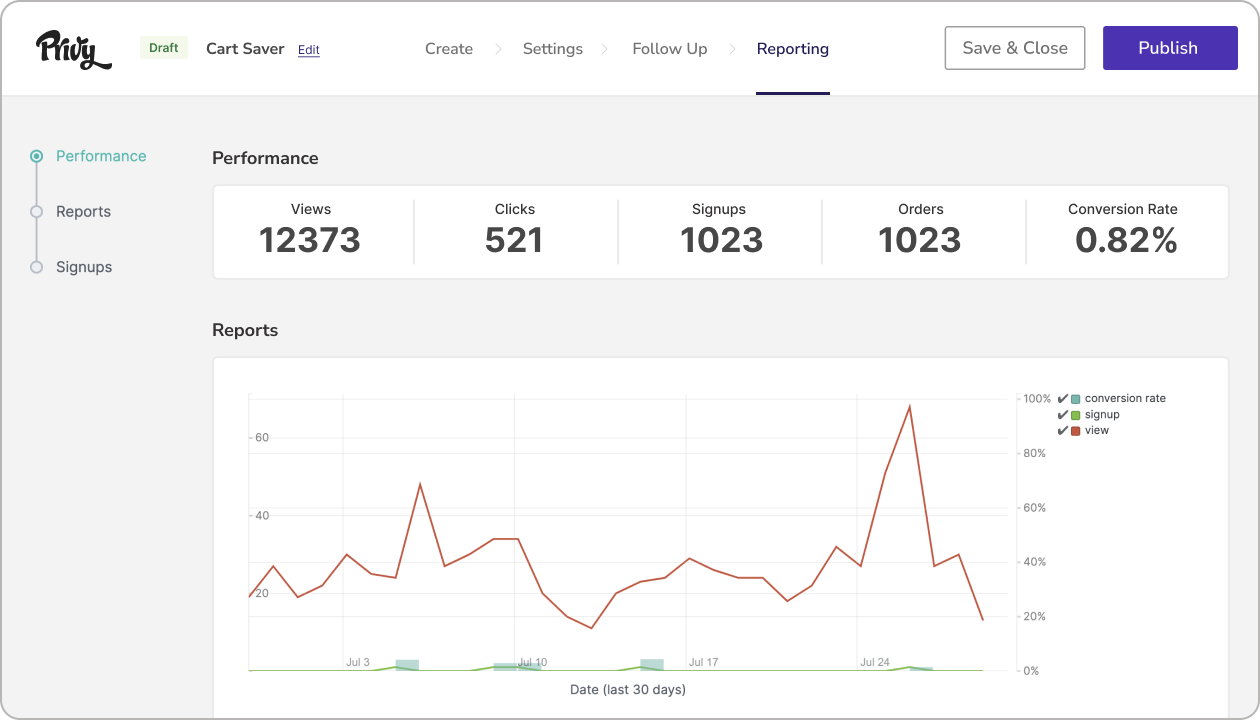Image resolution: width=1260 pixels, height=720 pixels.
Task: Click the red view legend swatch
Action: point(1076,431)
